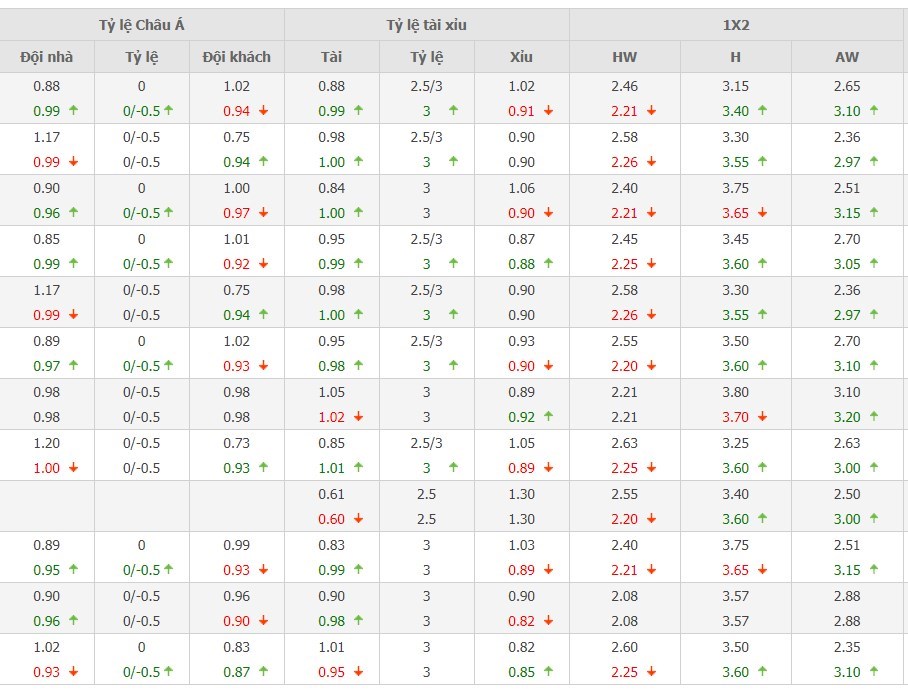Click the Xỉu column header
This screenshot has width=908, height=691.
(x=521, y=57)
